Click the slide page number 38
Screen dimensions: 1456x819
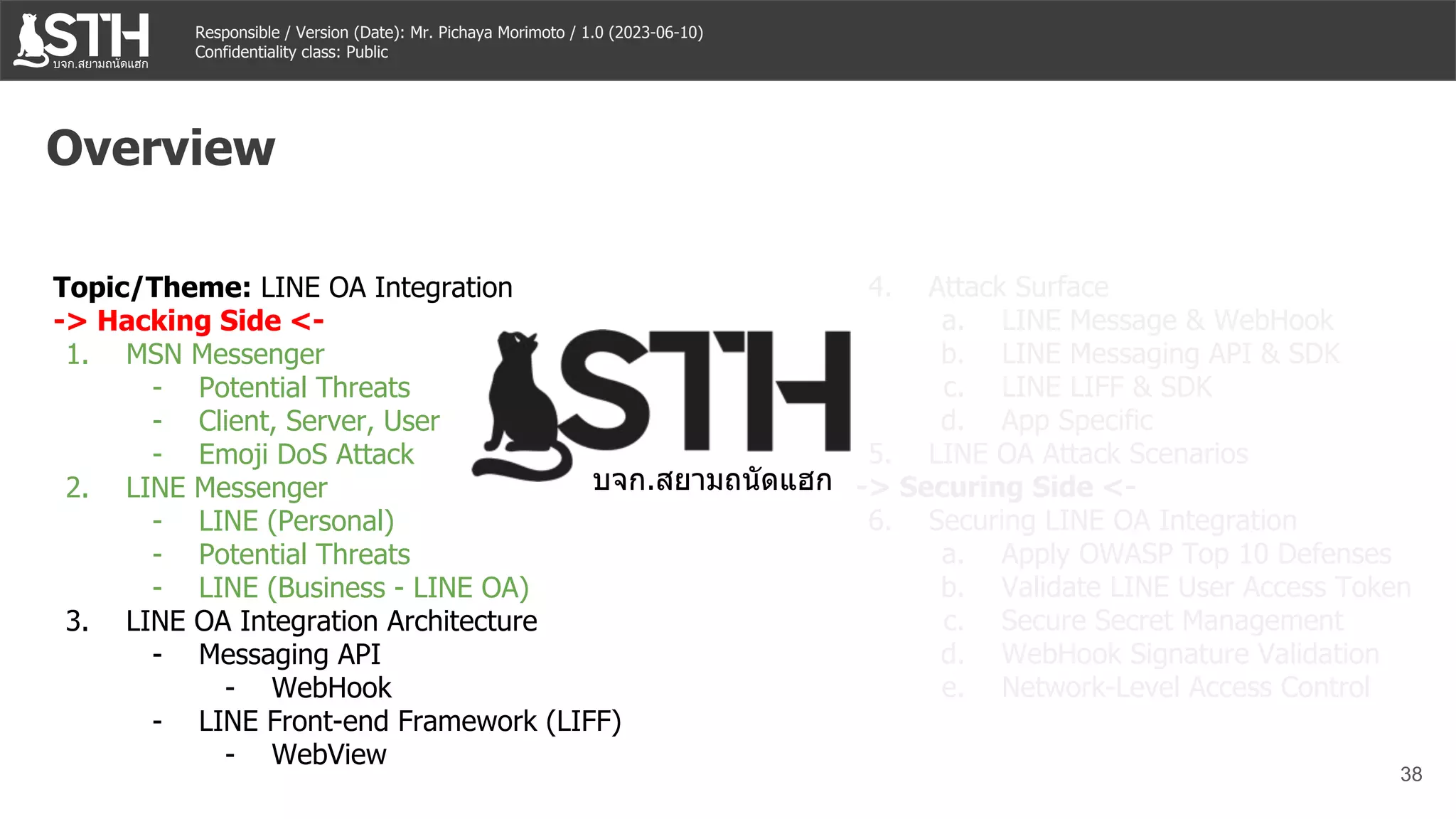tap(1410, 774)
